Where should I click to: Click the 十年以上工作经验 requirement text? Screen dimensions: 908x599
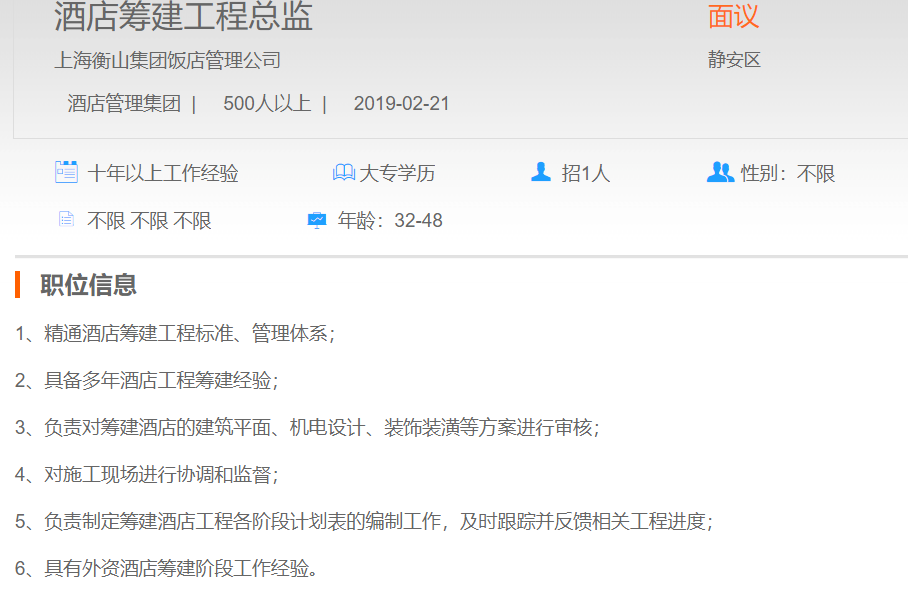point(163,173)
